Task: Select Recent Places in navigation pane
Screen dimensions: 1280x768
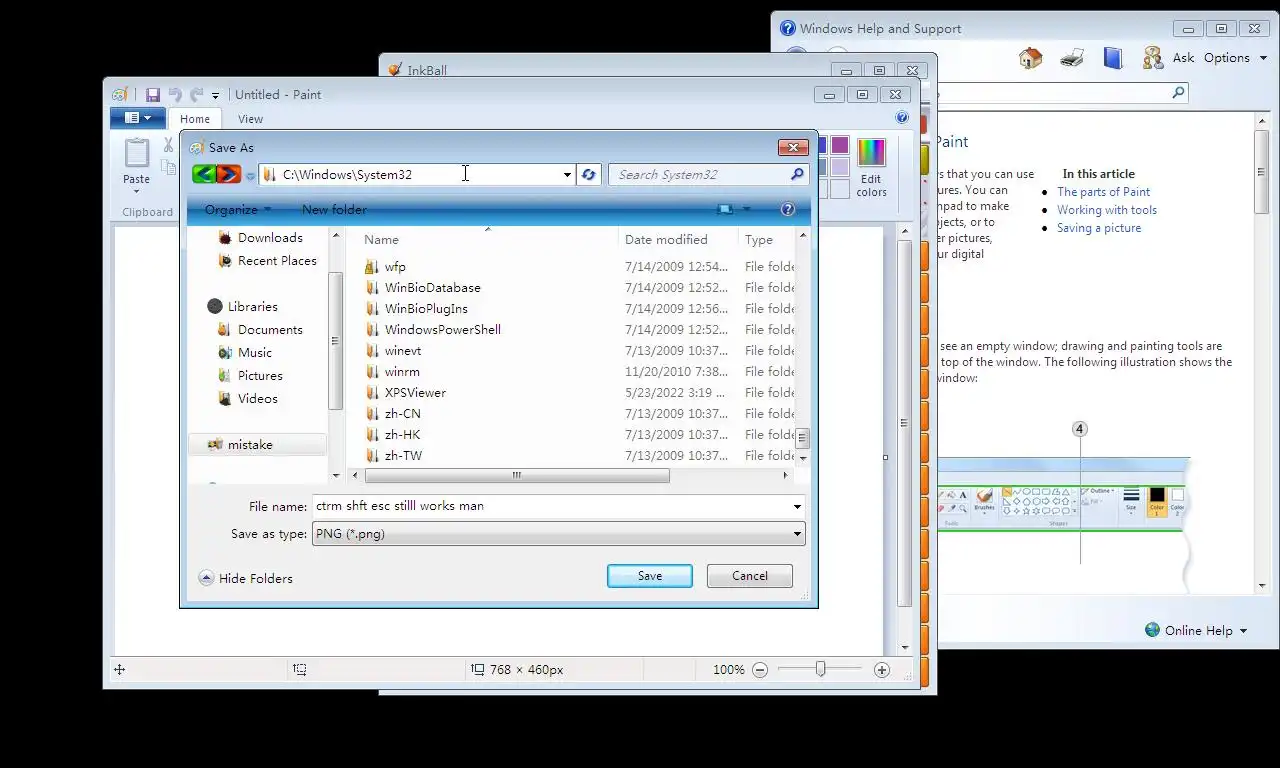Action: (x=267, y=261)
